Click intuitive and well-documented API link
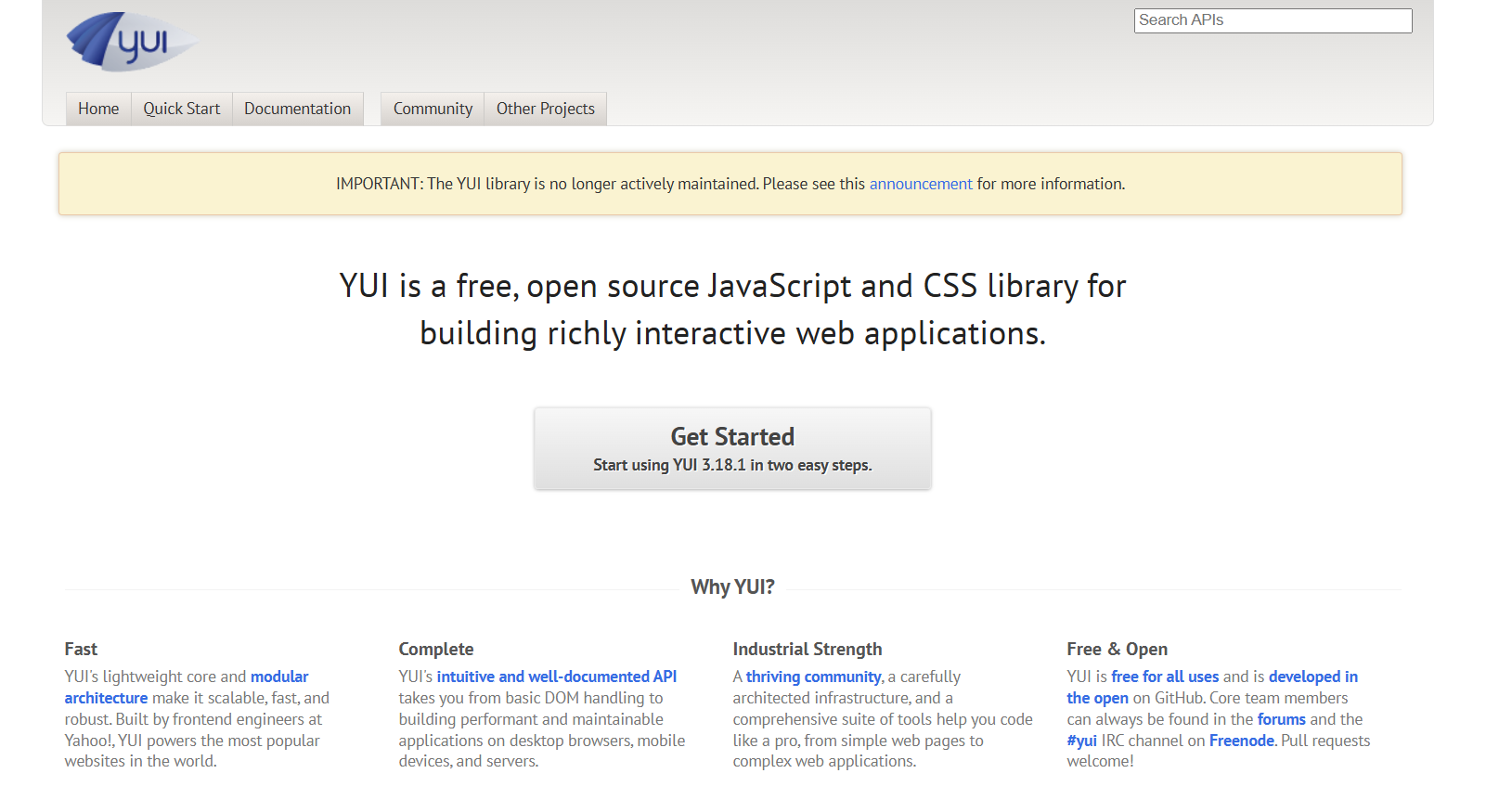Screen dimensions: 1499x812 point(556,677)
